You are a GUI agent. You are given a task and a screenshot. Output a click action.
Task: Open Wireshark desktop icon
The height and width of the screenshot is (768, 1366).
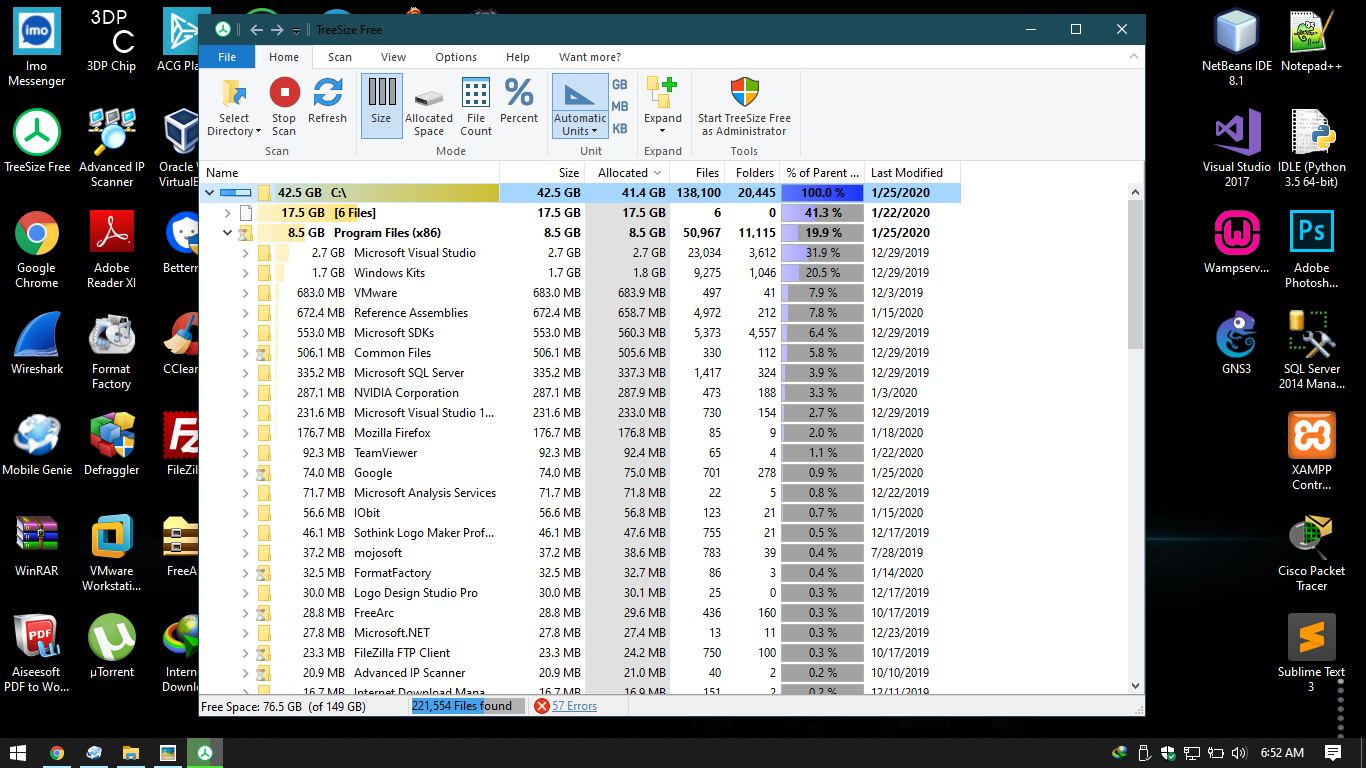pyautogui.click(x=37, y=344)
